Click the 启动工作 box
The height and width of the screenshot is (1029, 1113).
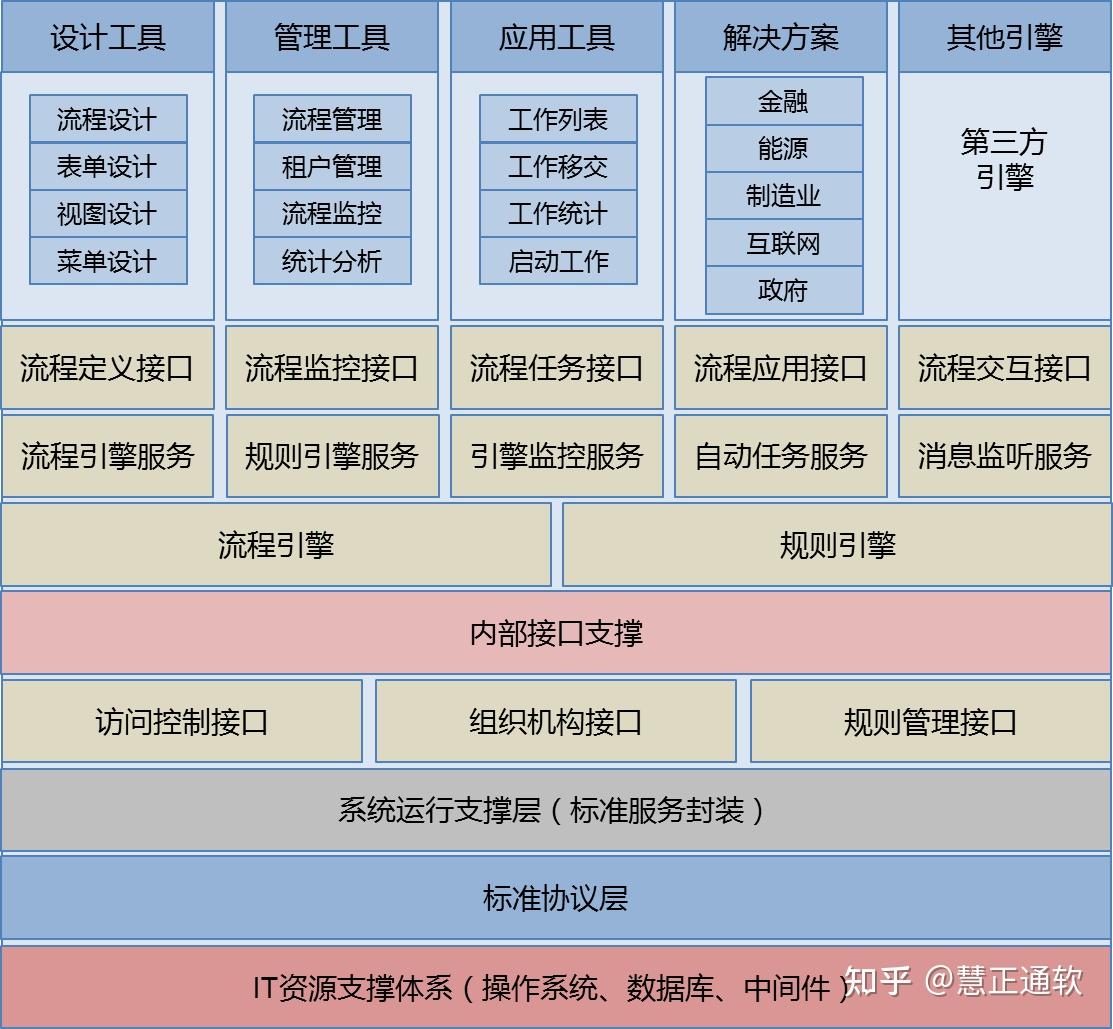(558, 261)
